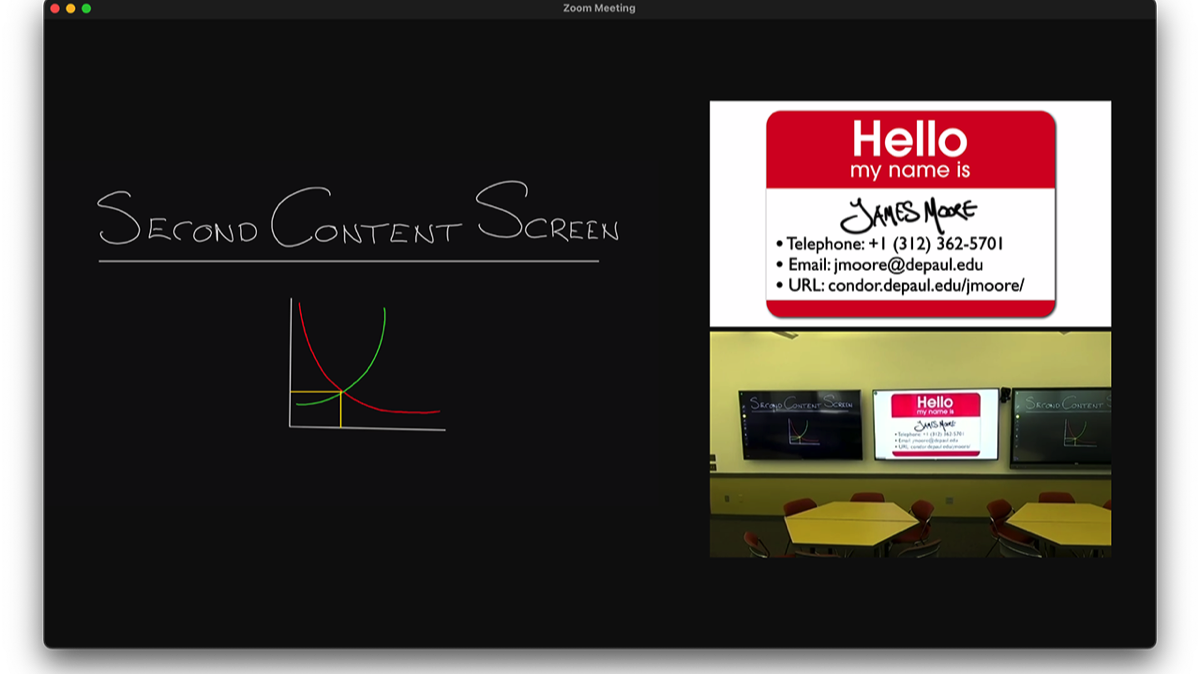This screenshot has width=1200, height=674.
Task: Click the left wall monitor in room
Action: tap(799, 424)
